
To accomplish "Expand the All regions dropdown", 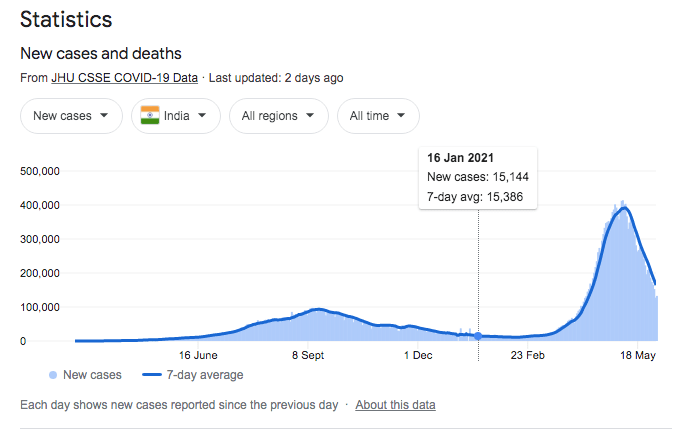I will (279, 116).
